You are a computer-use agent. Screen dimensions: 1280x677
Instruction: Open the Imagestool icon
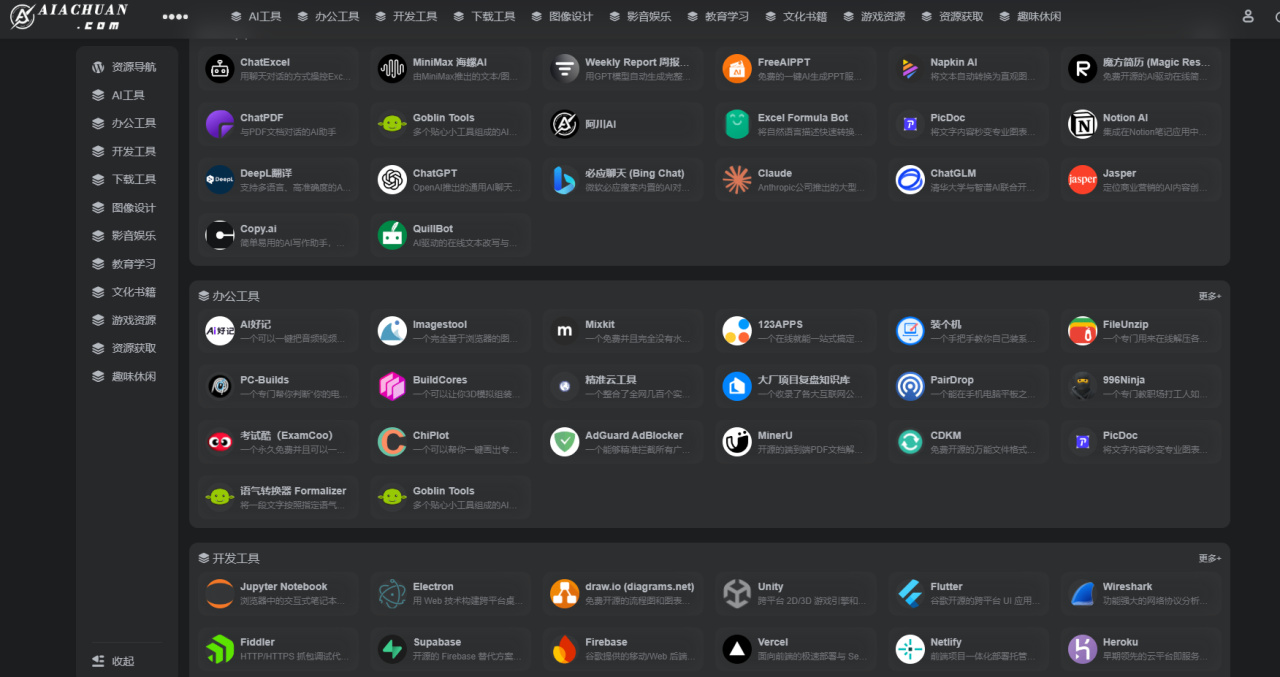tap(392, 330)
